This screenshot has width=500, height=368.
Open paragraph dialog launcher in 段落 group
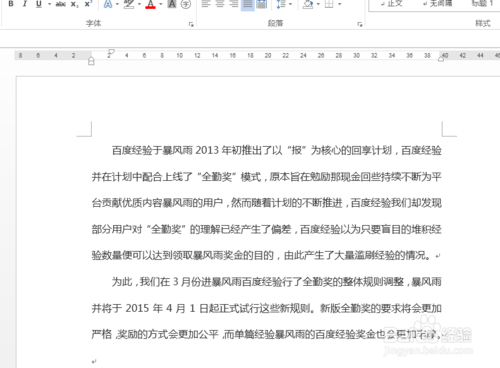click(360, 24)
